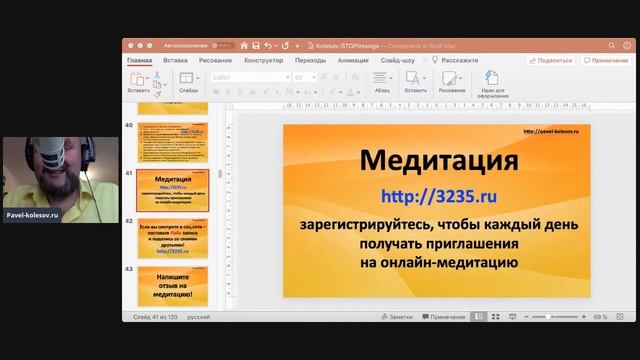Screen dimensions: 640x360
Task: Click the Поделиться share button
Action: tap(551, 60)
